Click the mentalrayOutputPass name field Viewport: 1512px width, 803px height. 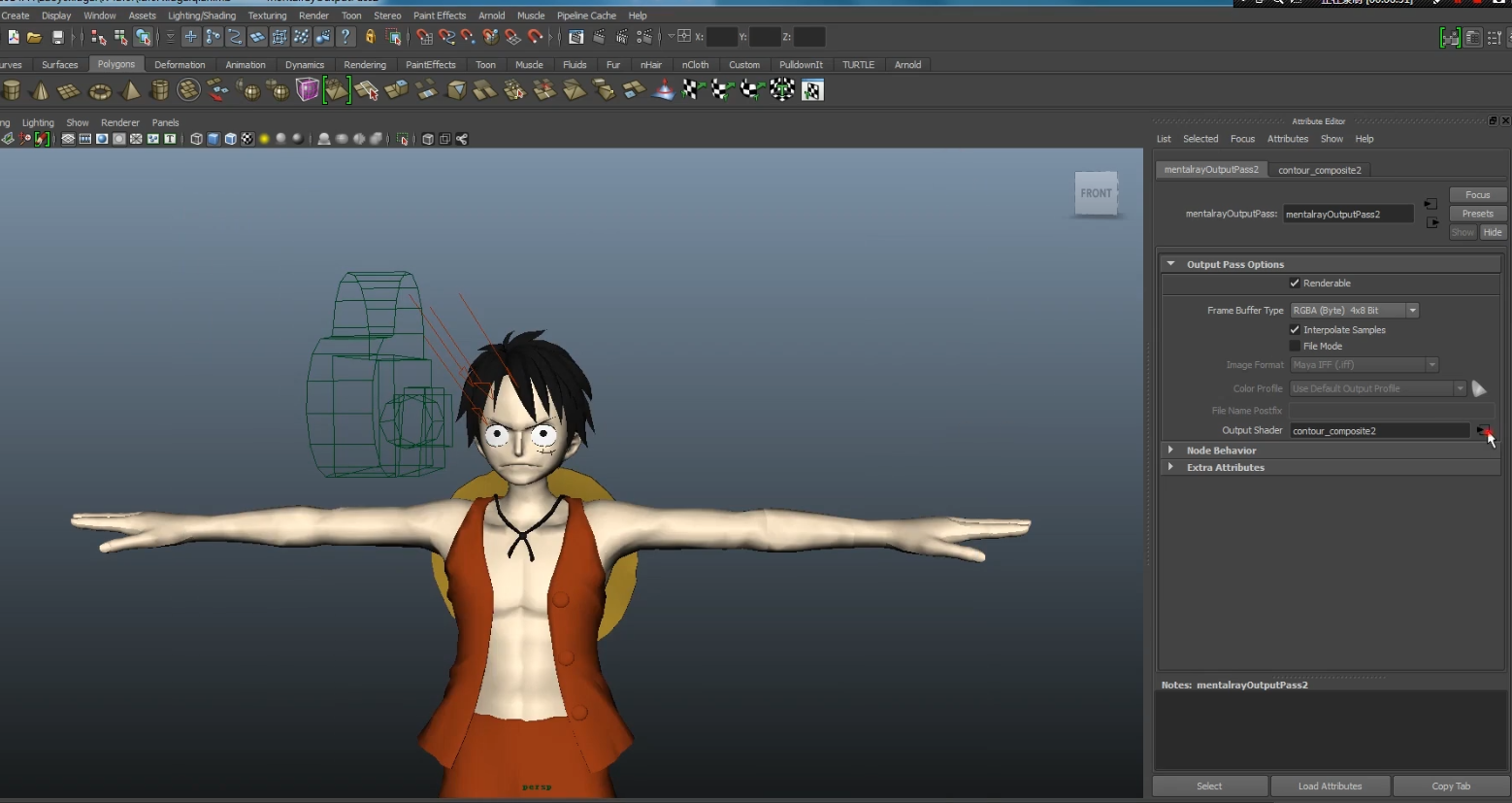(x=1348, y=215)
